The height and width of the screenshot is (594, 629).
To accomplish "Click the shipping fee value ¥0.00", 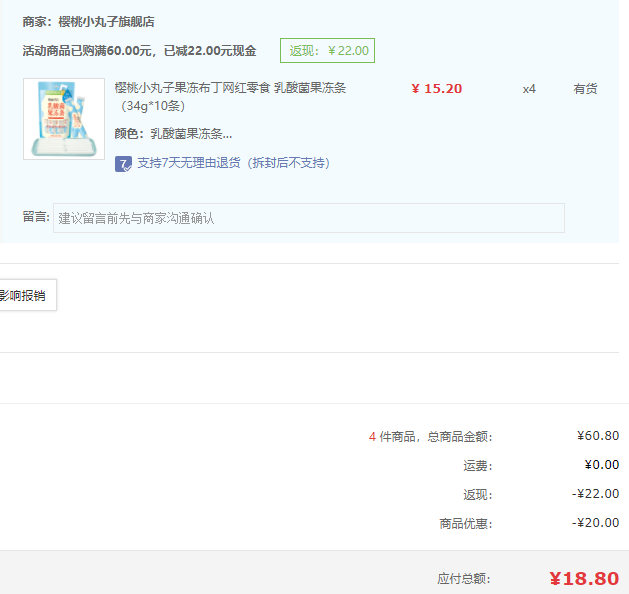I will pyautogui.click(x=602, y=465).
